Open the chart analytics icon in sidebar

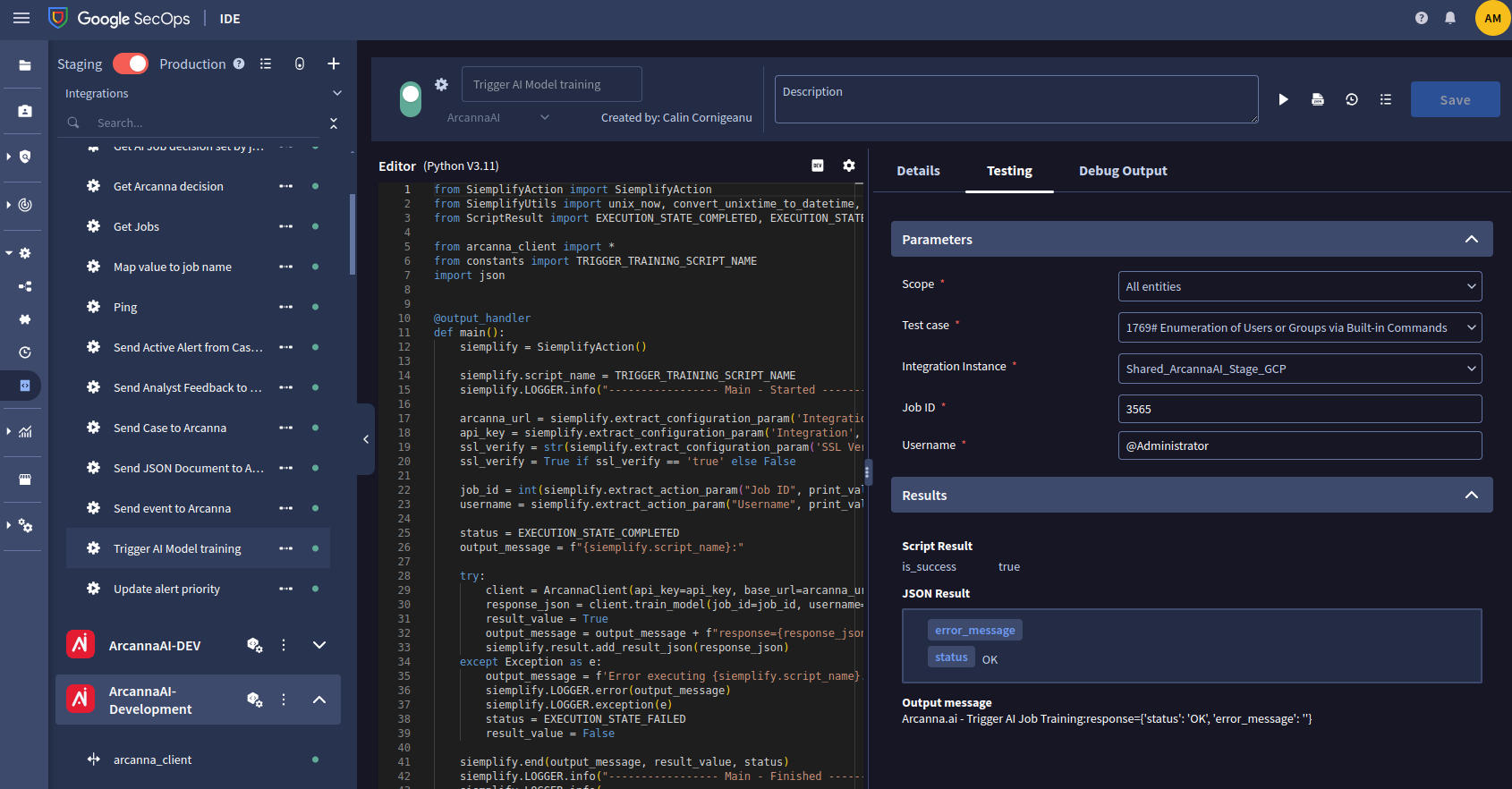tap(25, 432)
